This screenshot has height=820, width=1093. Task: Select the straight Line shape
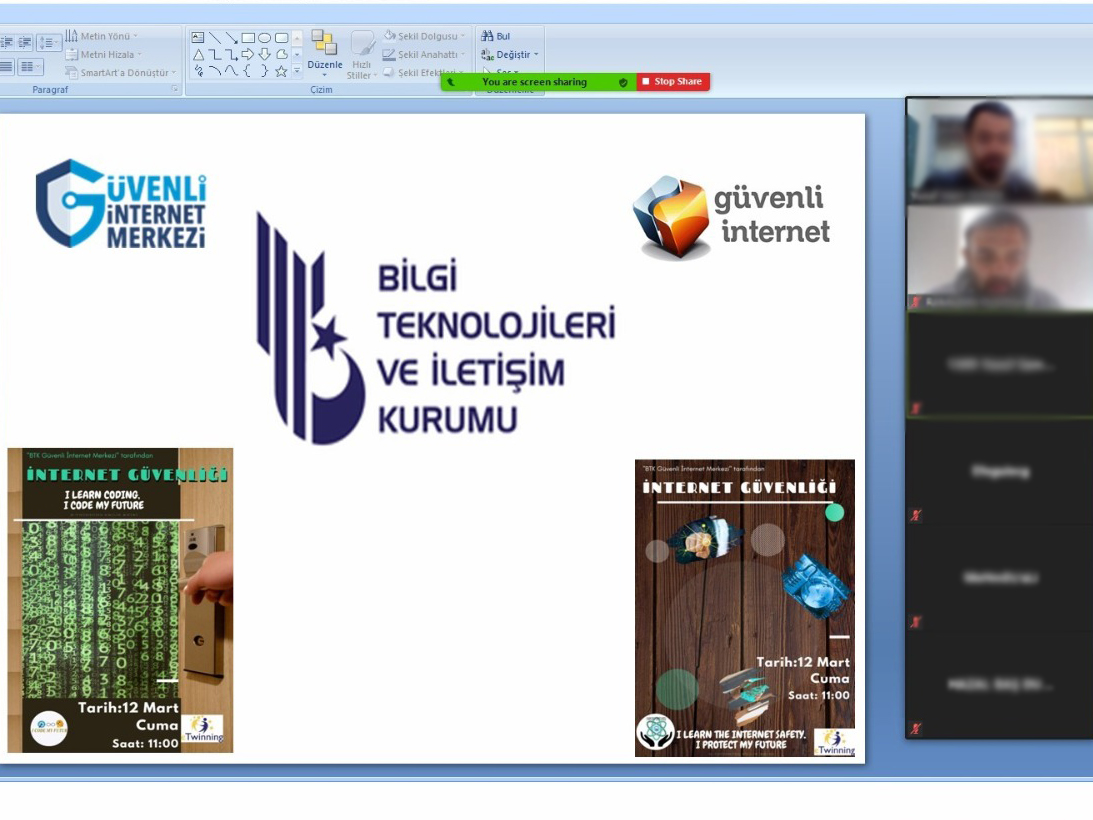coord(215,38)
